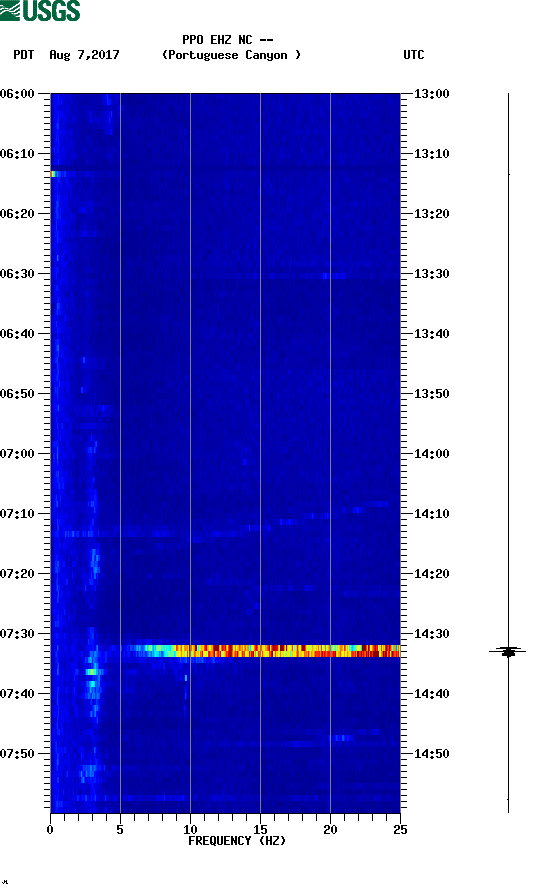The image size is (552, 893).
Task: Click the 07:00 PDT time label
Action: click(x=17, y=454)
